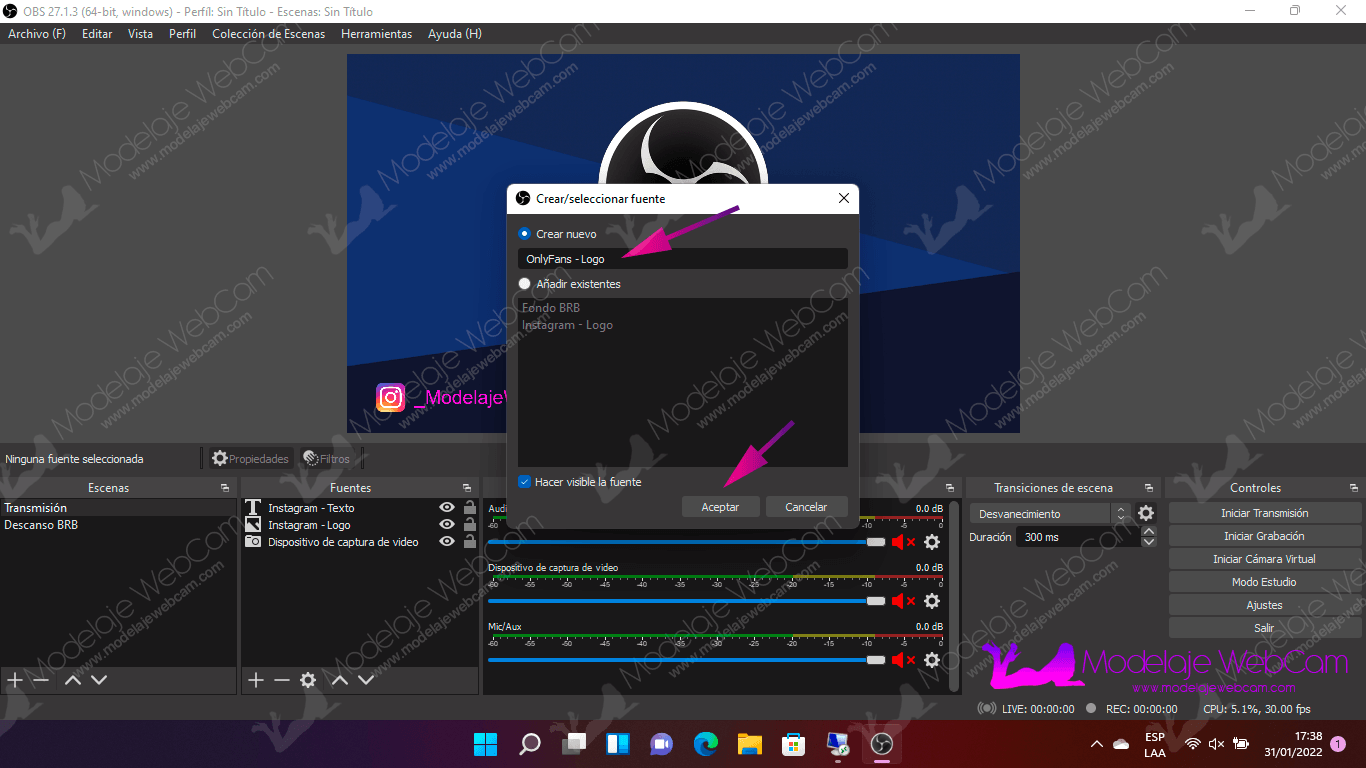Viewport: 1366px width, 768px height.
Task: Open the Herramientas menu
Action: (x=376, y=34)
